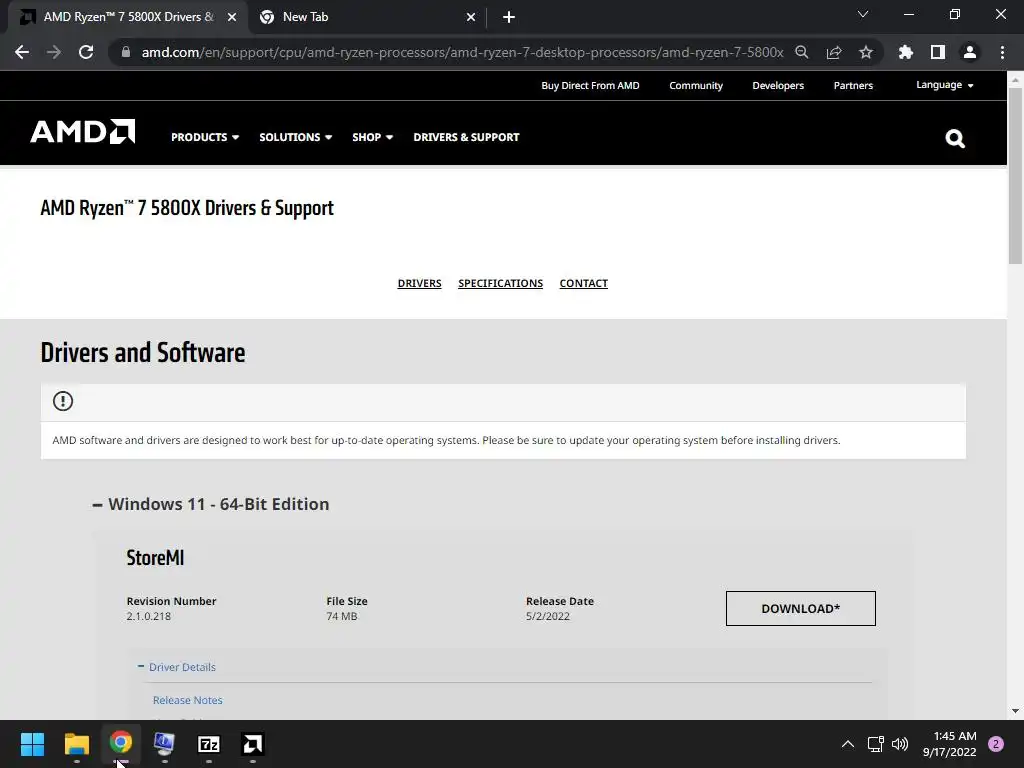Collapse the Driver Details section

pos(176,667)
